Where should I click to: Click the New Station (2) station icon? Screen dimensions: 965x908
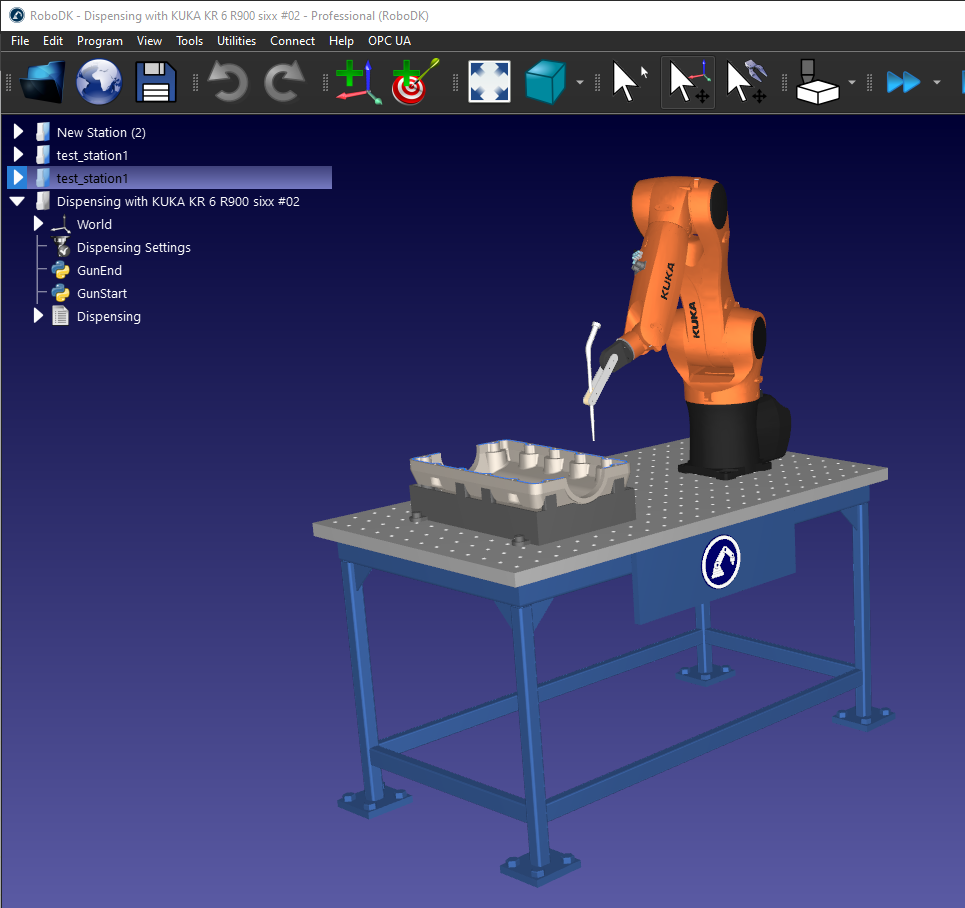(42, 132)
